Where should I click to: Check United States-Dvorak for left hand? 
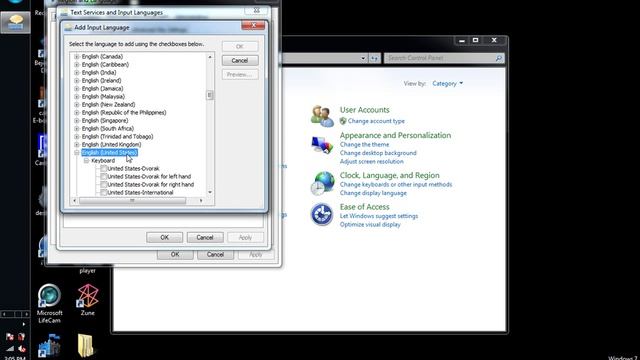tap(104, 176)
